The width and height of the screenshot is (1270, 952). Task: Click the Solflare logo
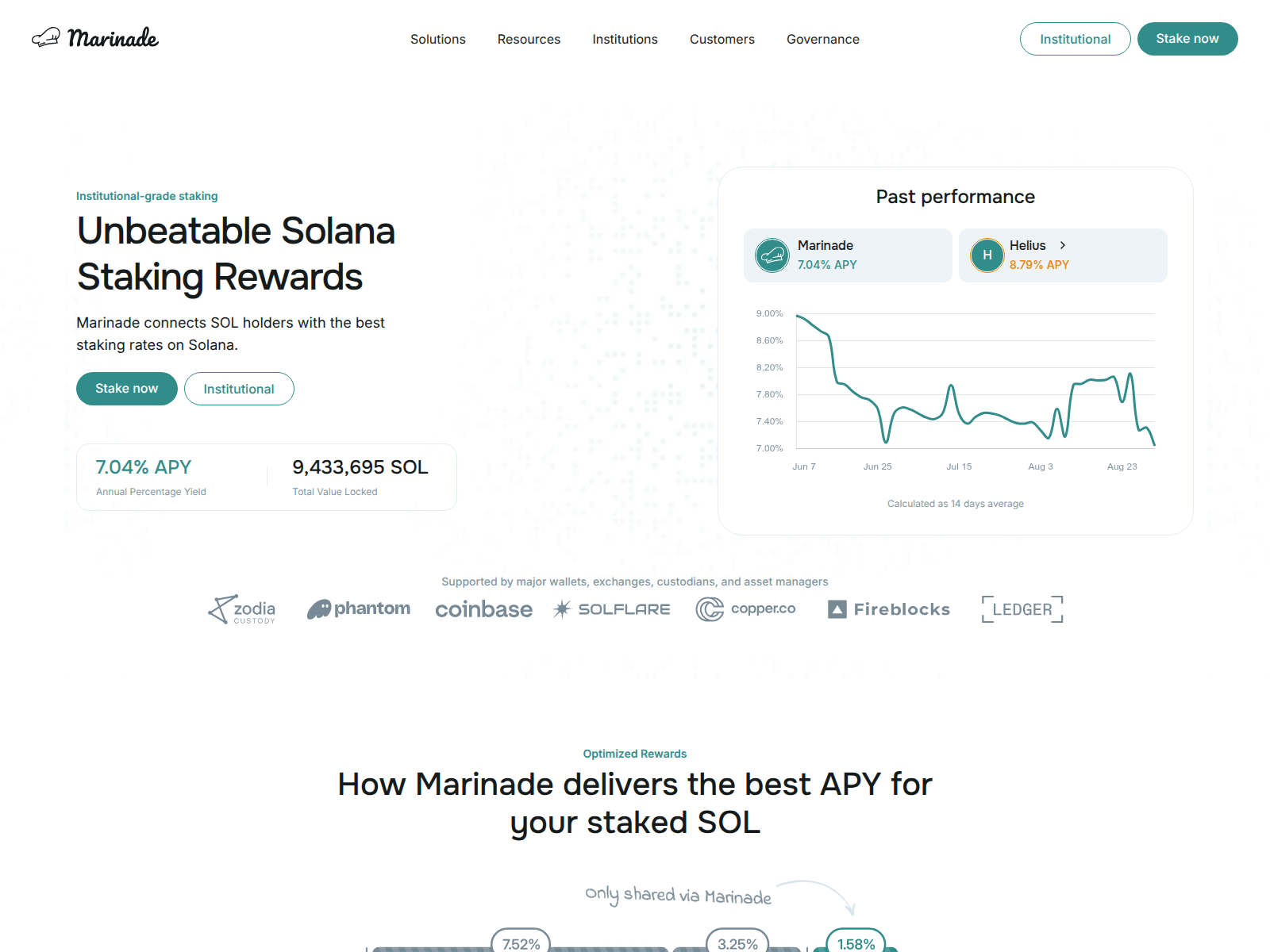[x=612, y=609]
